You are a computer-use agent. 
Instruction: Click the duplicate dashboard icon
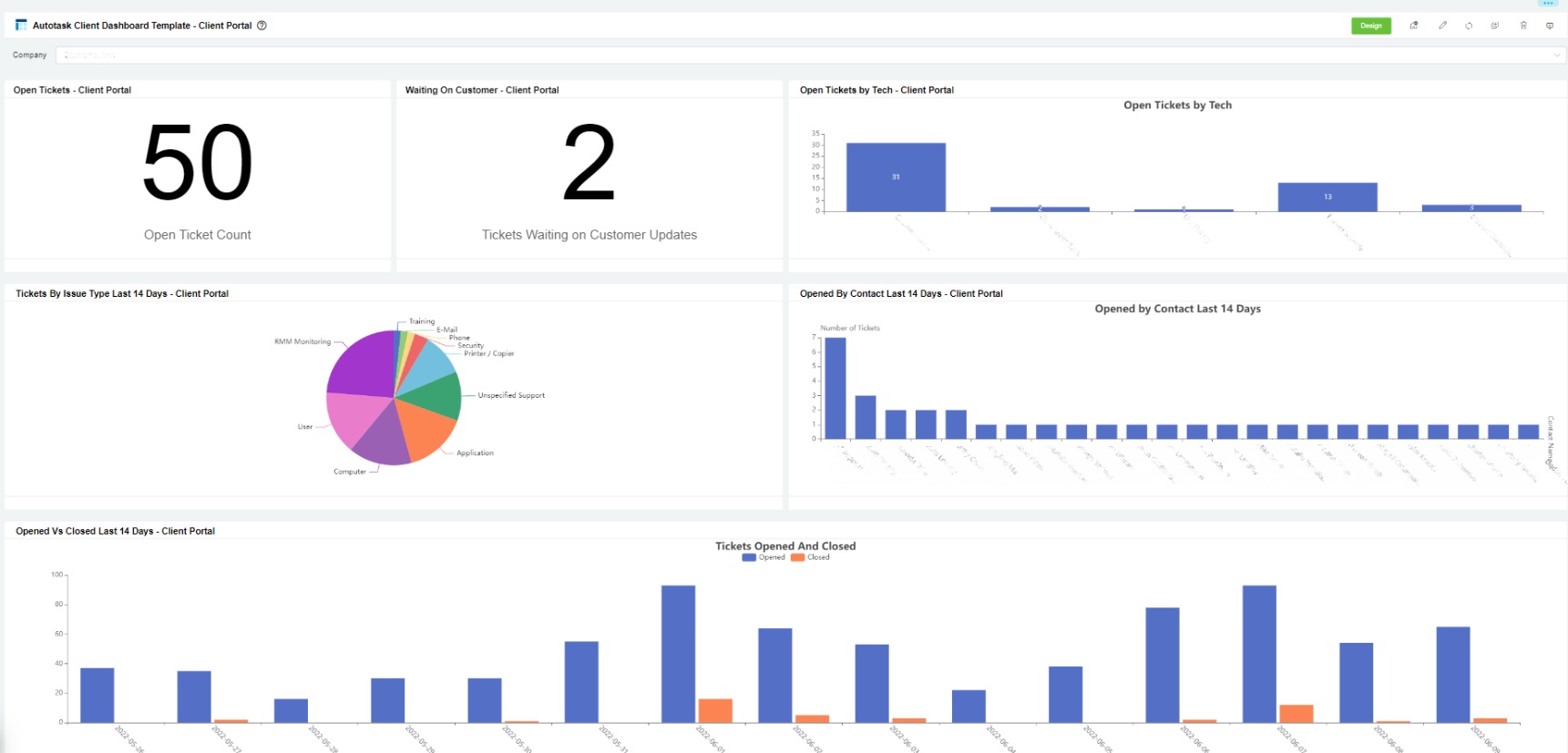(1495, 25)
